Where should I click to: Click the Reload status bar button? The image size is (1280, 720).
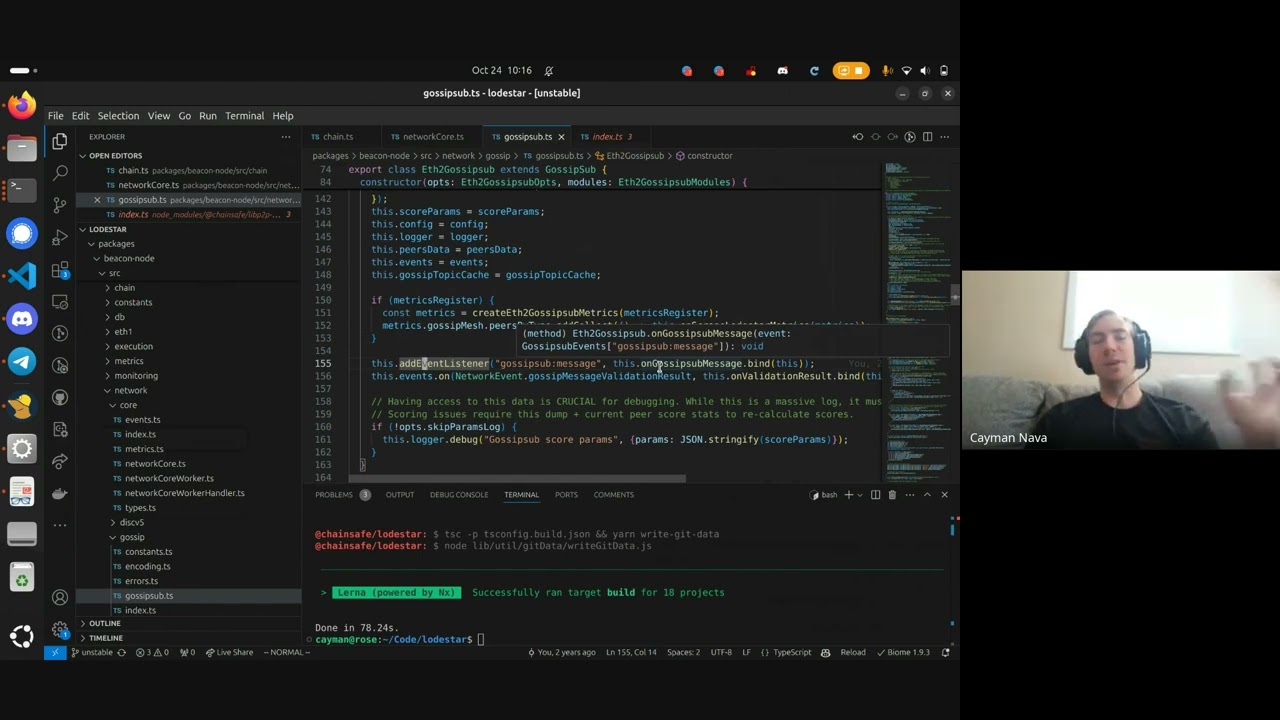(x=853, y=652)
